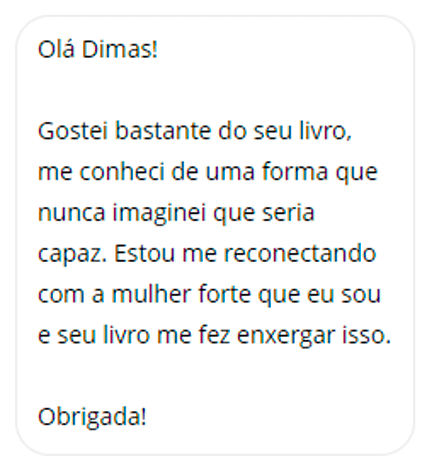The width and height of the screenshot is (436, 473).
Task: Click the word 'Gostei' starting the message
Action: coord(73,131)
